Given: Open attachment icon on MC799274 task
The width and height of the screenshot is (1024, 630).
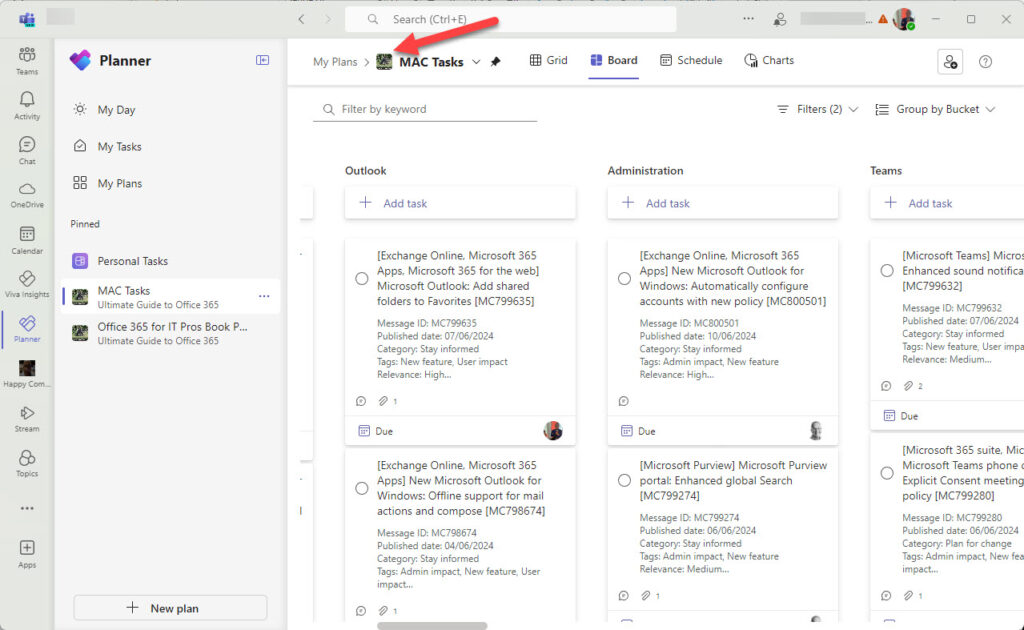Looking at the screenshot, I should coord(646,595).
